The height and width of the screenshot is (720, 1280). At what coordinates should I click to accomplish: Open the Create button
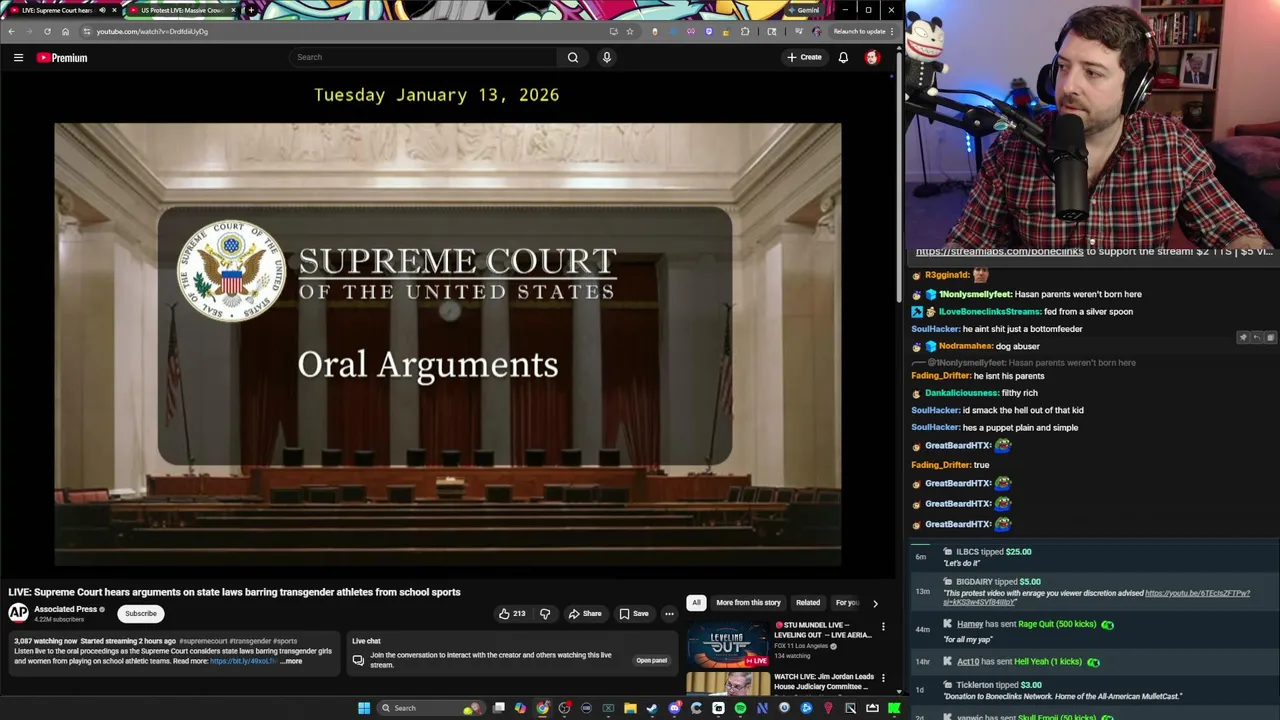804,57
